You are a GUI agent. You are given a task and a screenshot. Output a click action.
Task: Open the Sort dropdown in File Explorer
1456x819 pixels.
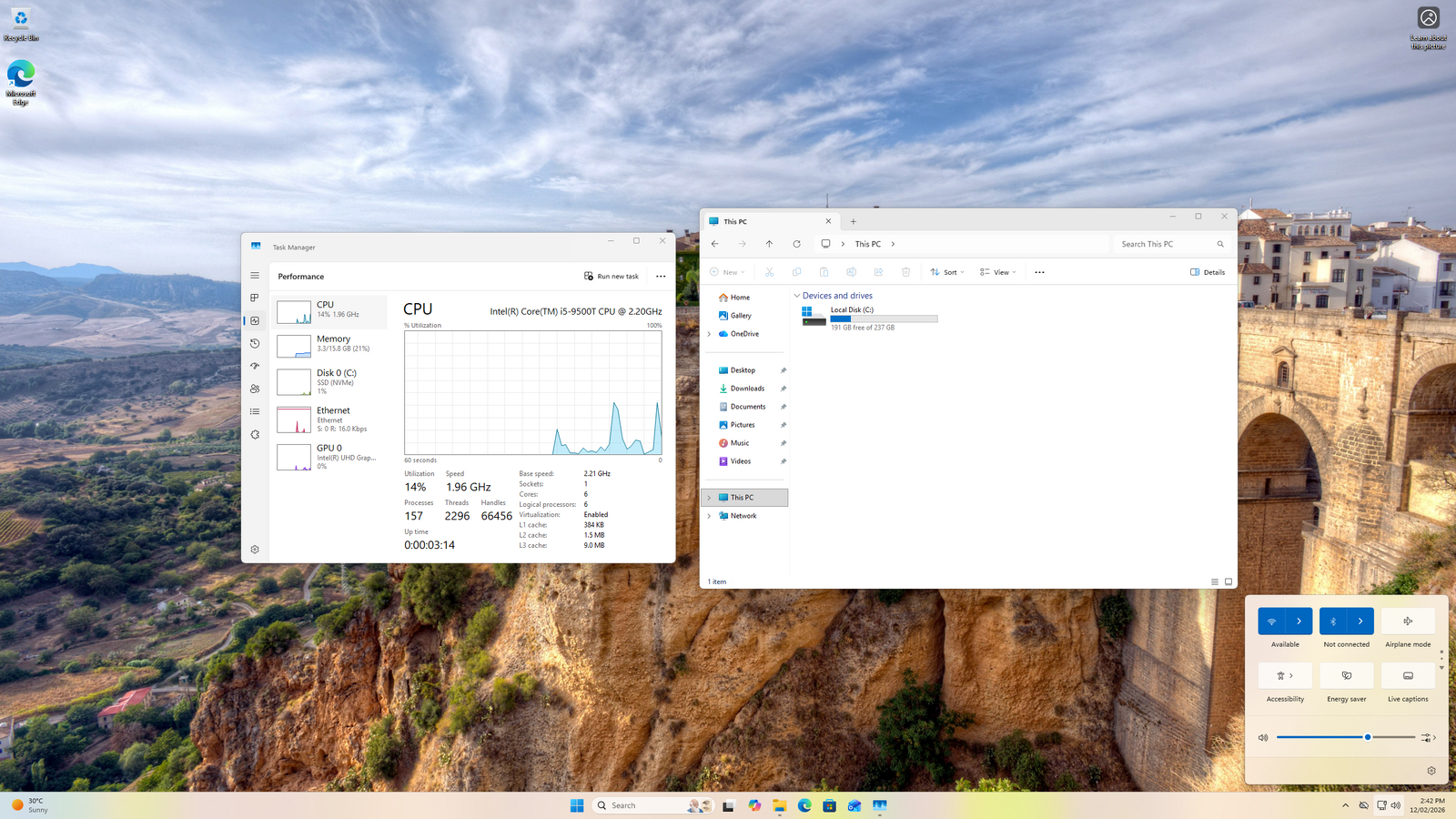click(947, 272)
